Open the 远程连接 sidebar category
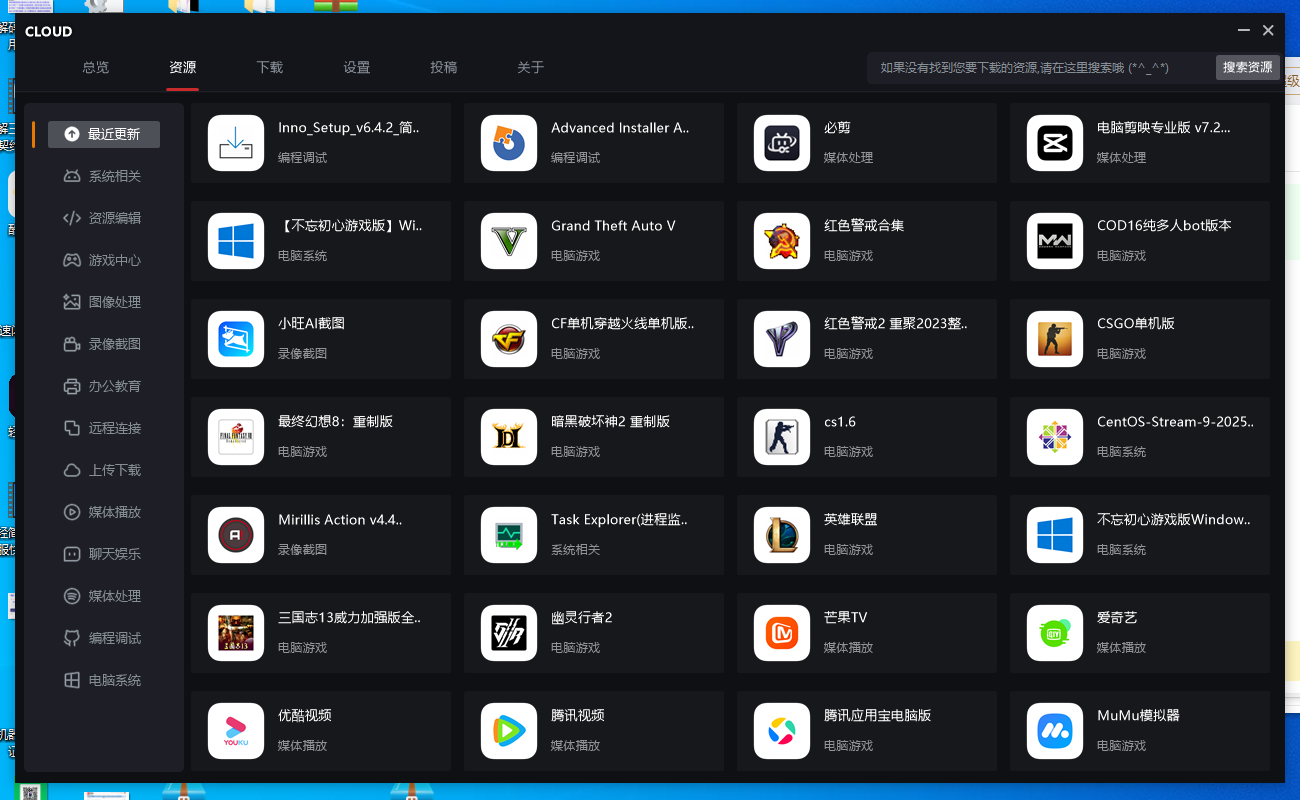This screenshot has height=800, width=1300. [104, 428]
